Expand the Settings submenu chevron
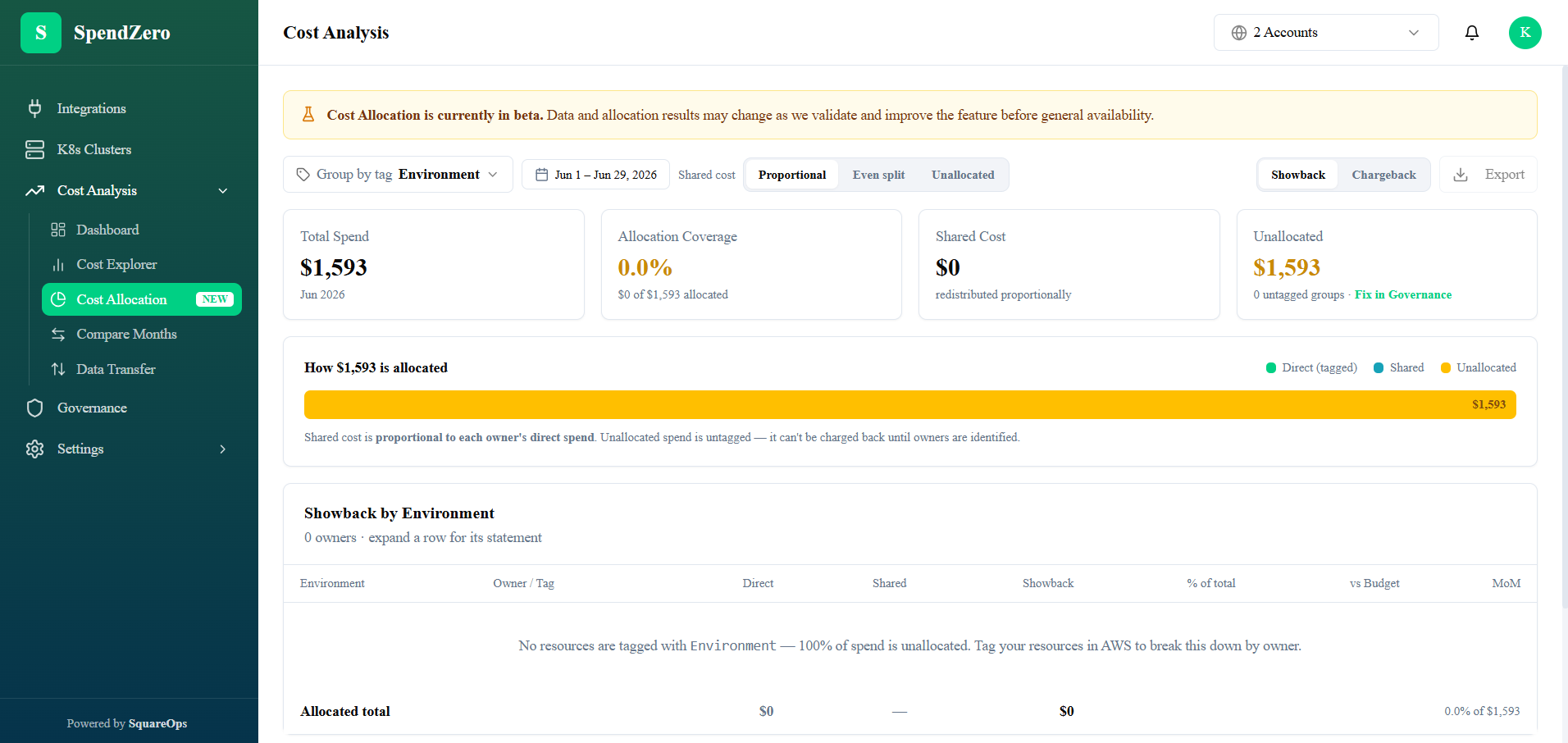1568x743 pixels. click(223, 449)
